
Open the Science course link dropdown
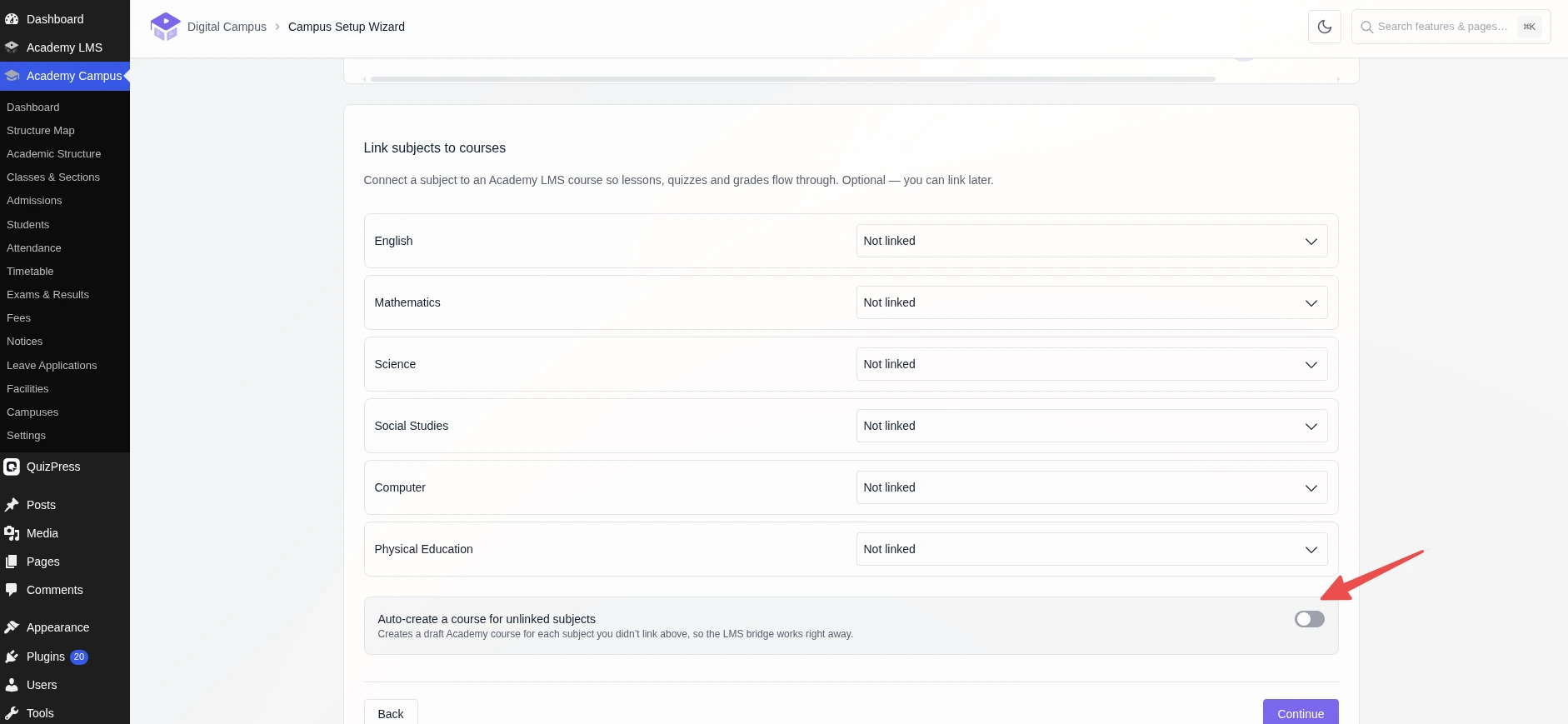tap(1091, 364)
